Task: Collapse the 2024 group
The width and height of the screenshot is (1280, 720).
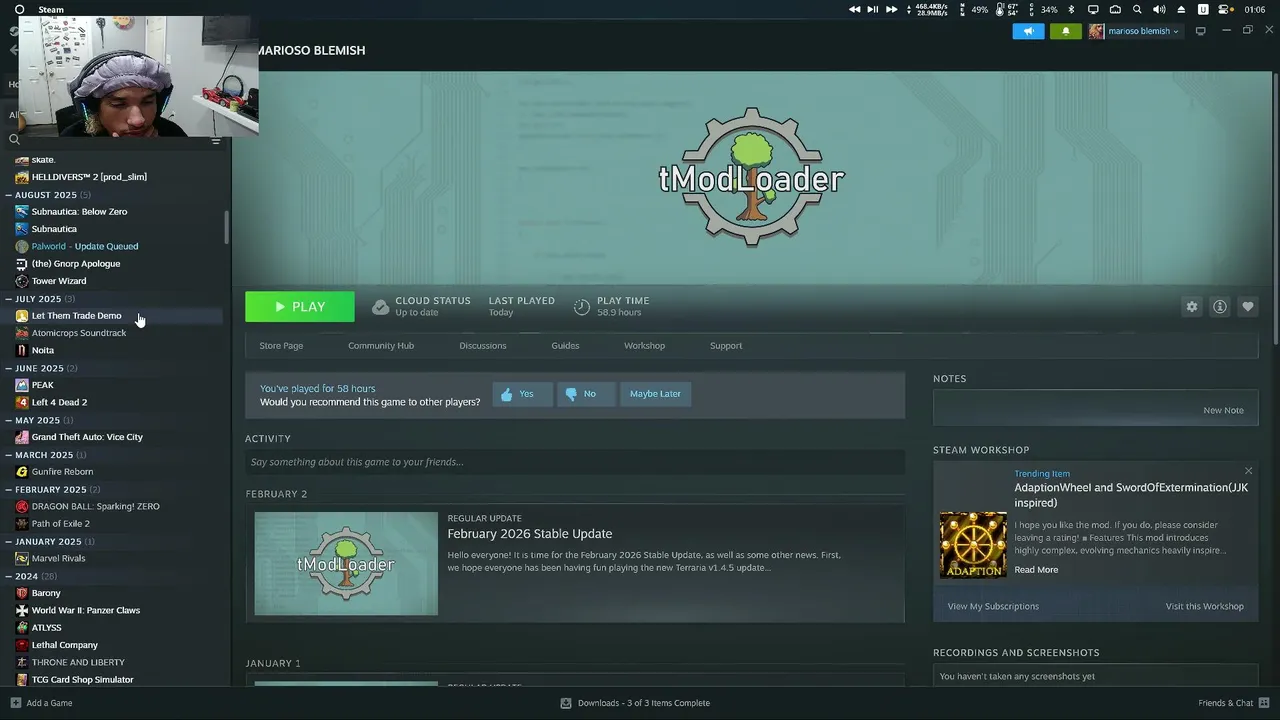Action: 9,576
